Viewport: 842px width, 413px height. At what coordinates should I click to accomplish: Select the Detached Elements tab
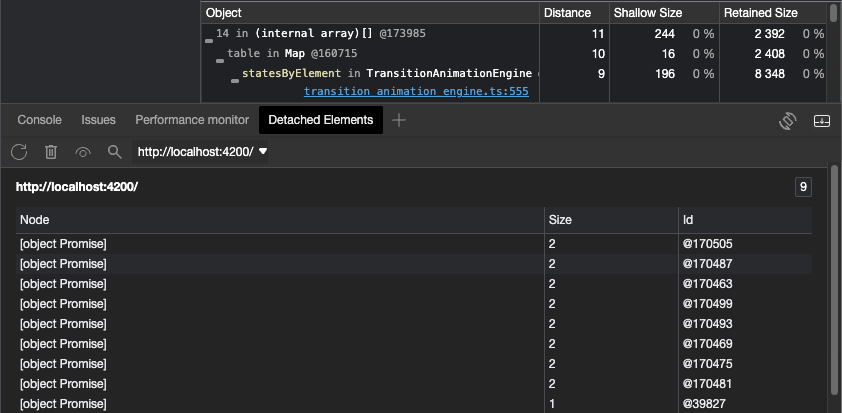(x=321, y=120)
